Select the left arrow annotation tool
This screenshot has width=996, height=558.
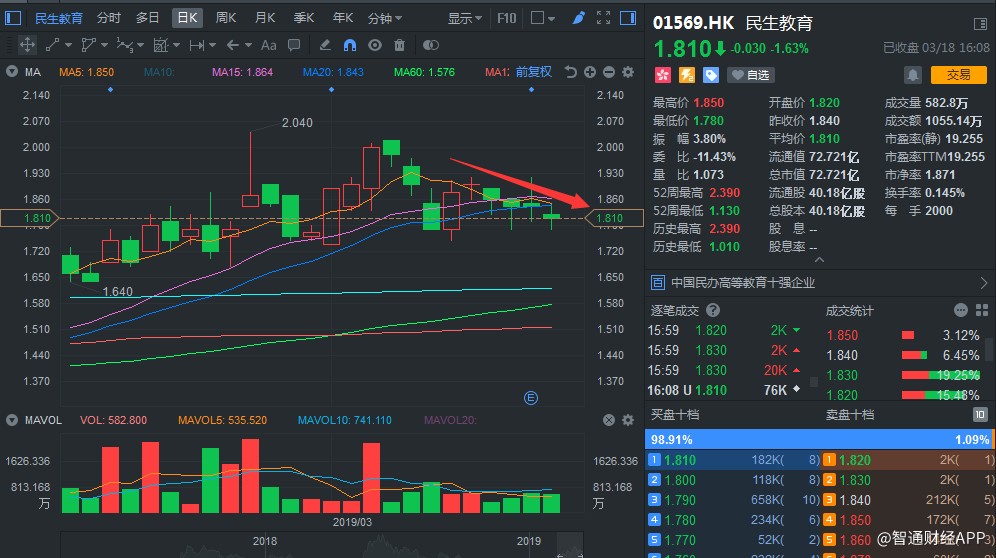(x=232, y=45)
